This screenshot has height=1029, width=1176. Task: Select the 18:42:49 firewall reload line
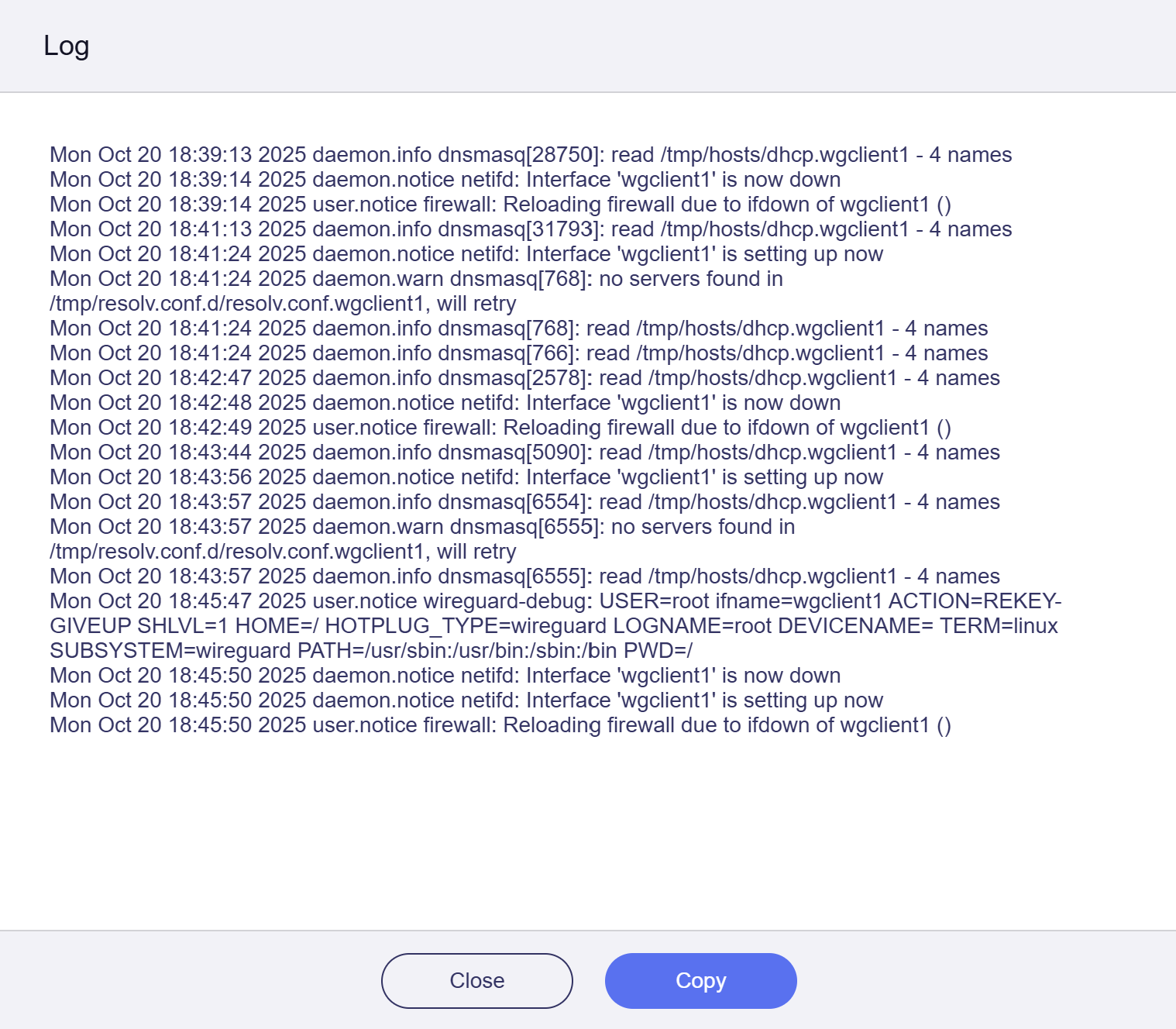point(500,428)
